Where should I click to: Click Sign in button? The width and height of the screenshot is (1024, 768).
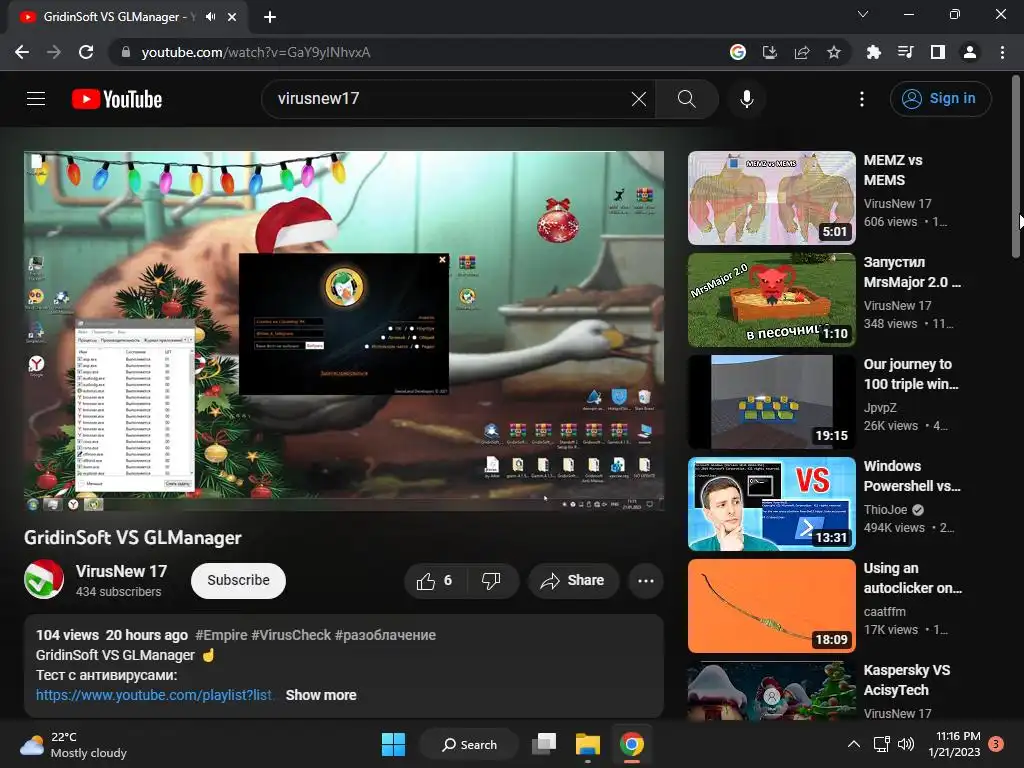(x=940, y=99)
